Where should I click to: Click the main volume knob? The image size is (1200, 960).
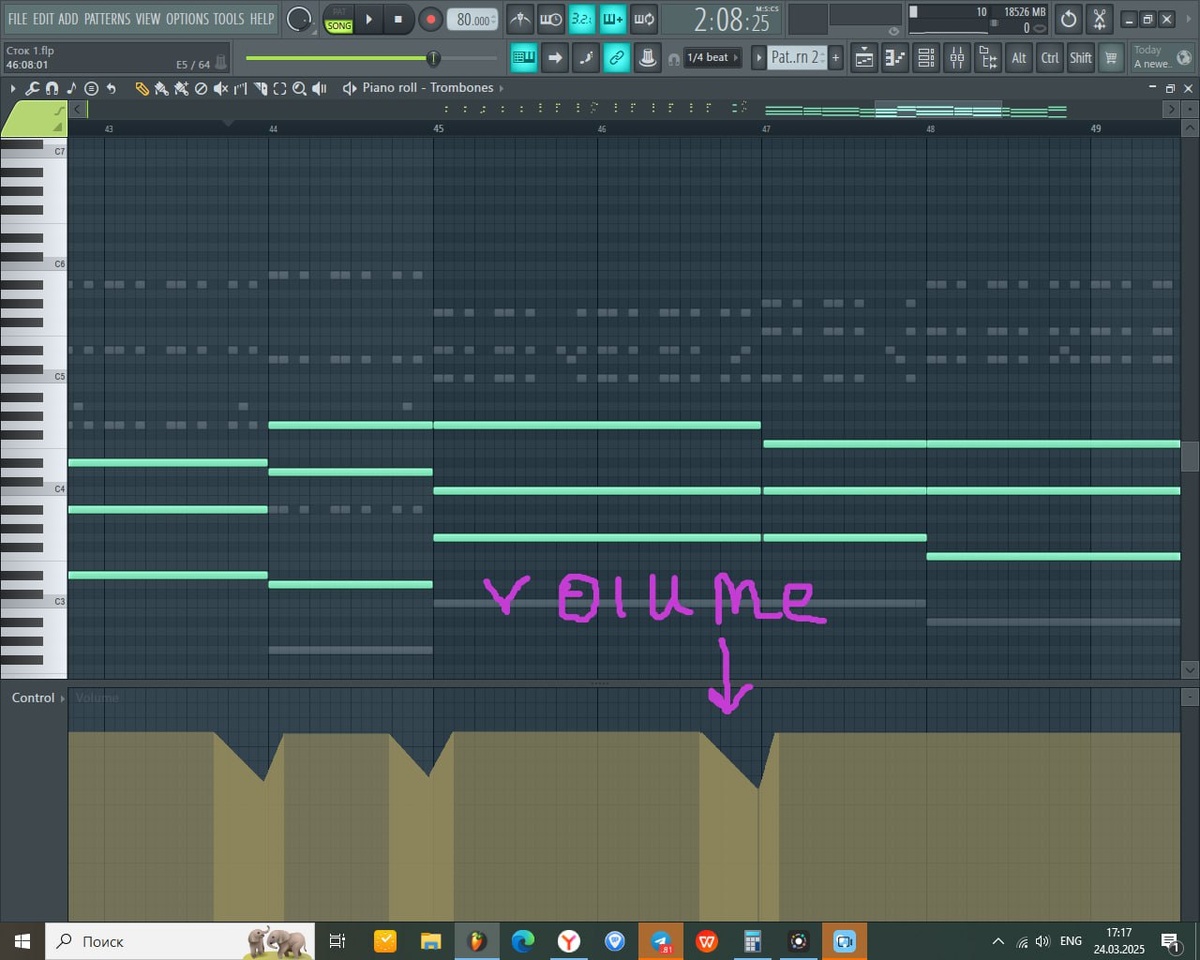[298, 19]
